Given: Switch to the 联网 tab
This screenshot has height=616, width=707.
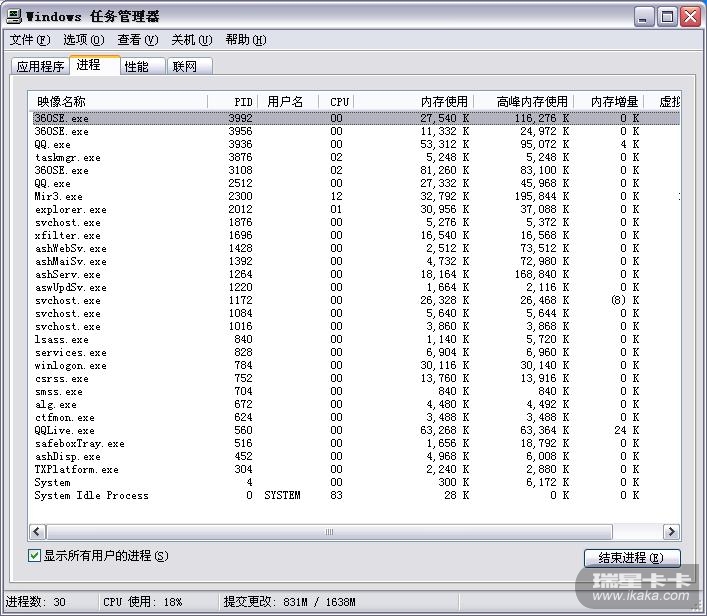Looking at the screenshot, I should click(189, 66).
